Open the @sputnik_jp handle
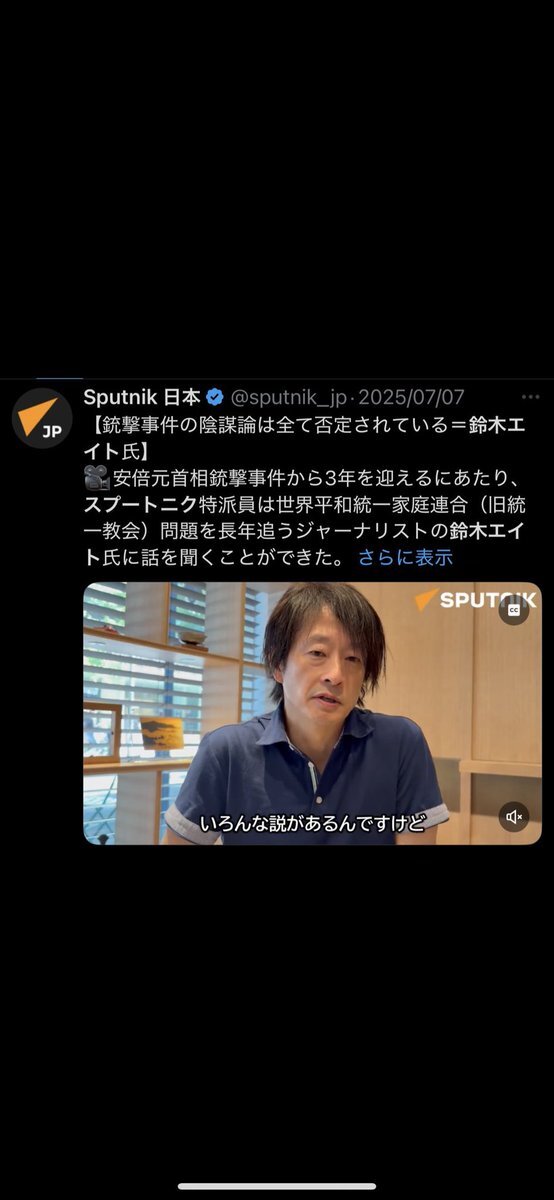554x1200 pixels. (x=291, y=397)
